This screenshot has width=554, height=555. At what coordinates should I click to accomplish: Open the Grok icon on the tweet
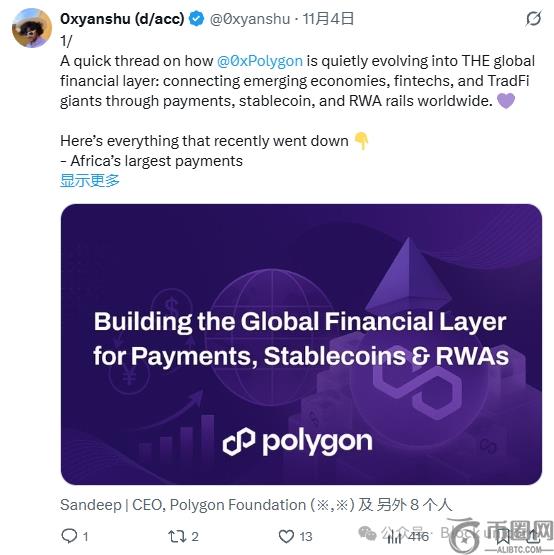[x=533, y=18]
